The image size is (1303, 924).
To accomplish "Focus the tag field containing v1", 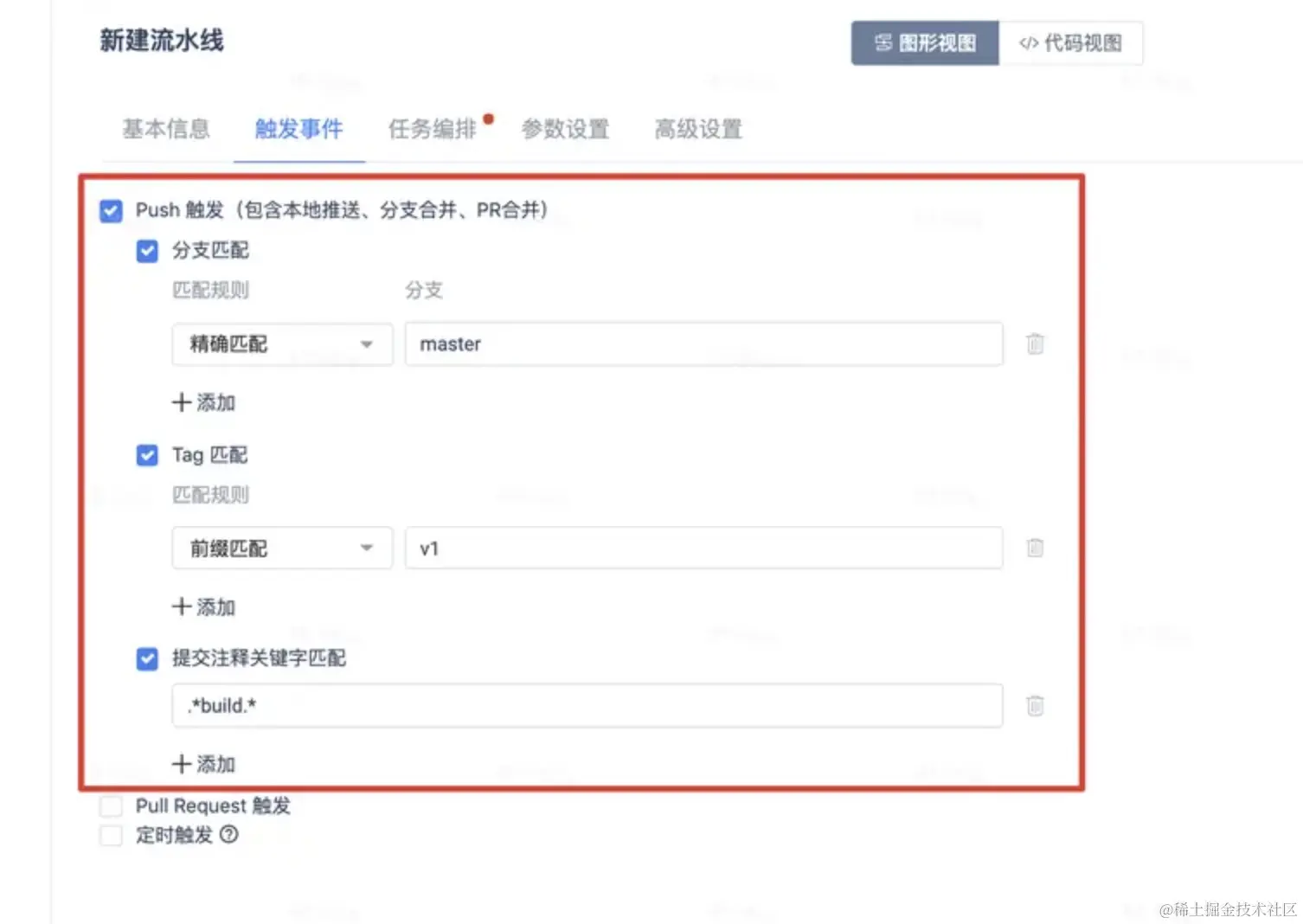I will pos(704,548).
